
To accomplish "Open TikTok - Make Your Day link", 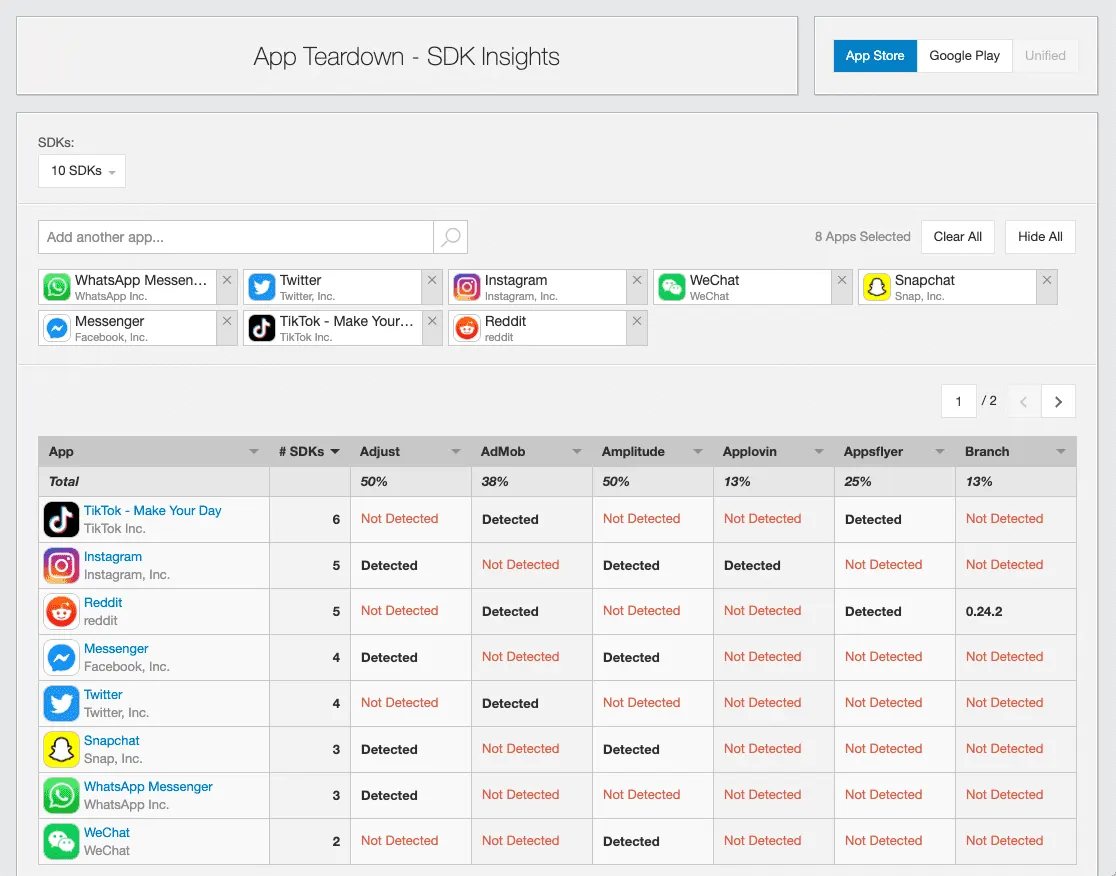I will pos(152,510).
